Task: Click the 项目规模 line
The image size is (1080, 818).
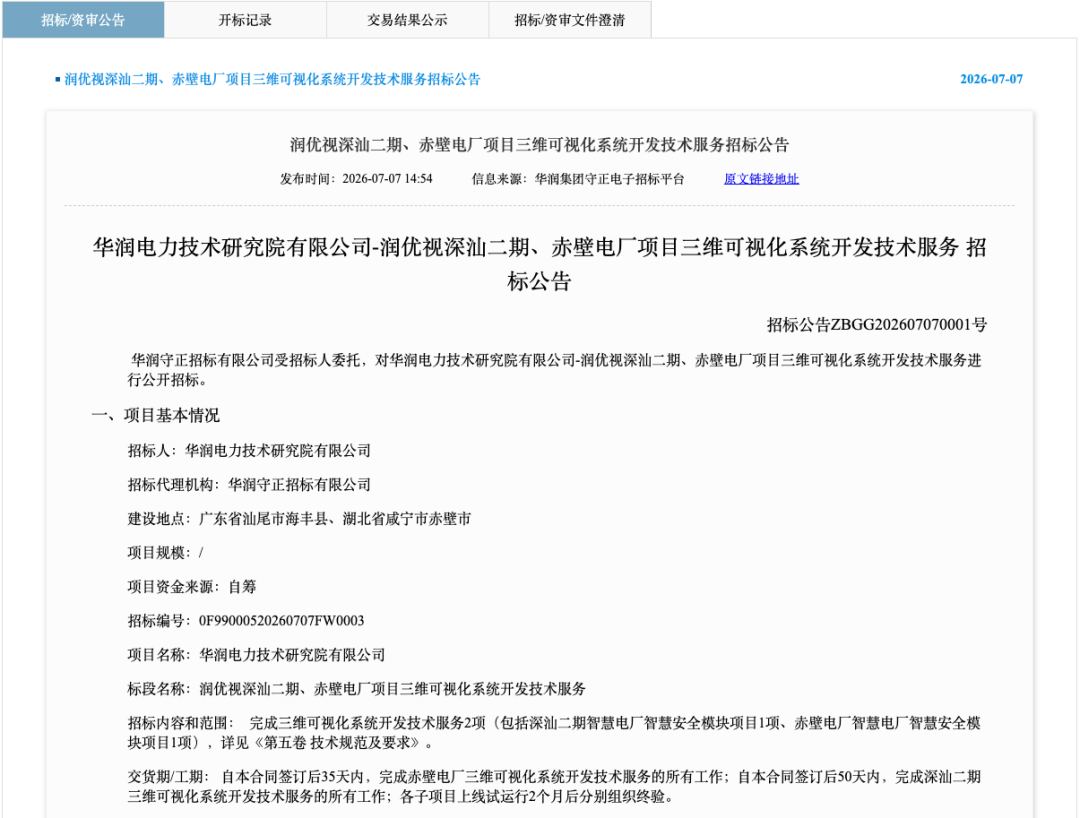Action: (x=165, y=553)
